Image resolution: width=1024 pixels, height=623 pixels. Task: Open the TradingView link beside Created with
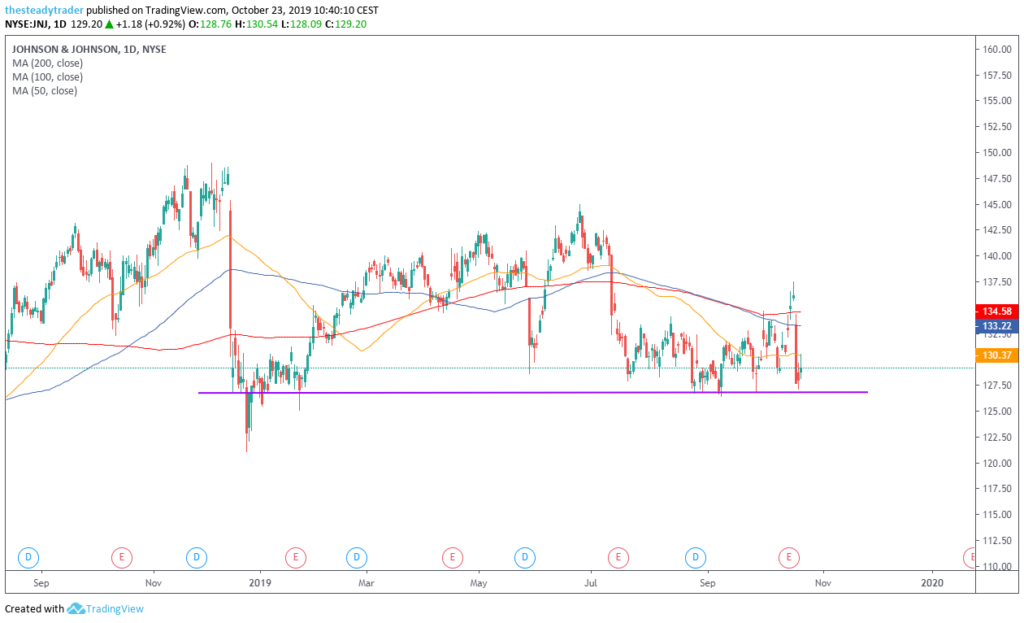click(x=114, y=609)
